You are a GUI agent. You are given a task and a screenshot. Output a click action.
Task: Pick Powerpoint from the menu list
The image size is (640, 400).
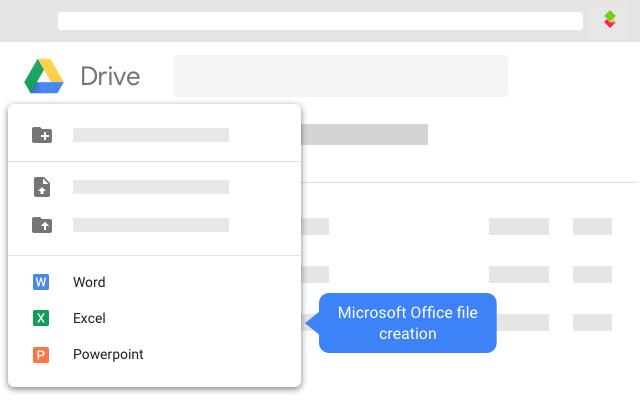pyautogui.click(x=108, y=354)
